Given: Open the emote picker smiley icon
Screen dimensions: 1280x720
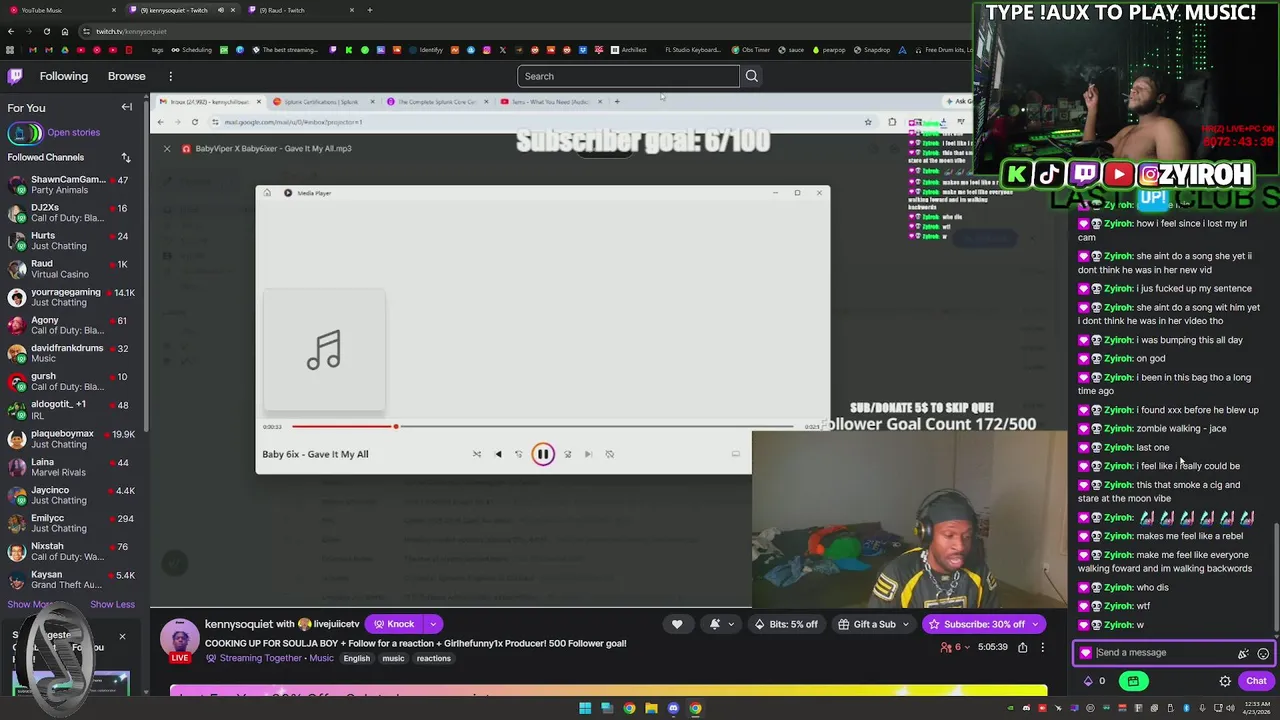Looking at the screenshot, I should pos(1263,653).
